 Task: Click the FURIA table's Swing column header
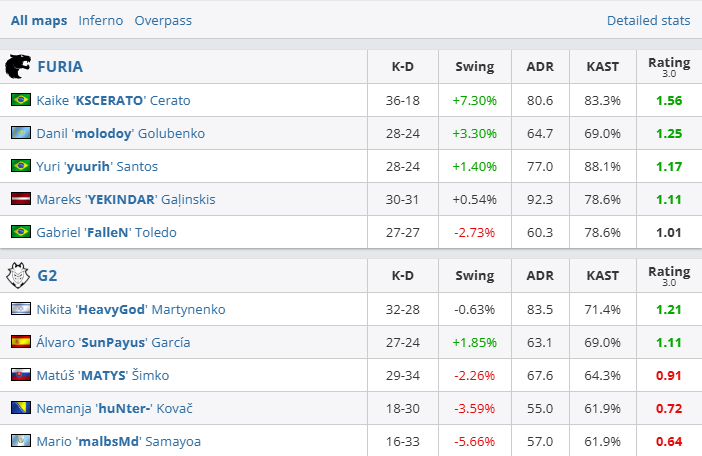(x=474, y=67)
